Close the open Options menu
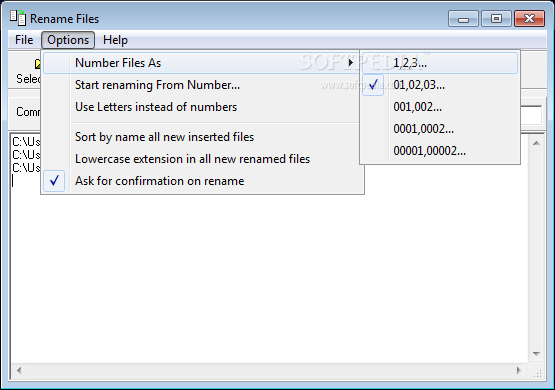Image resolution: width=555 pixels, height=390 pixels. click(68, 40)
